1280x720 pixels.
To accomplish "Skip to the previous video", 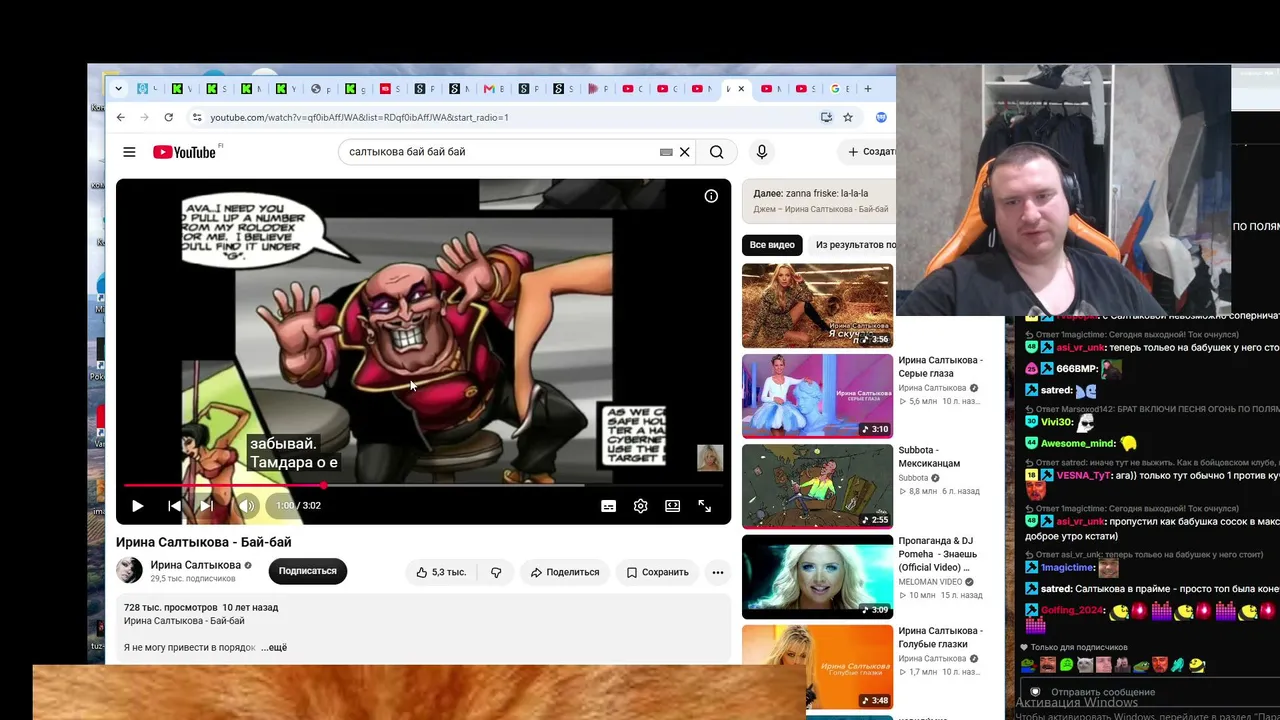I will pos(174,506).
